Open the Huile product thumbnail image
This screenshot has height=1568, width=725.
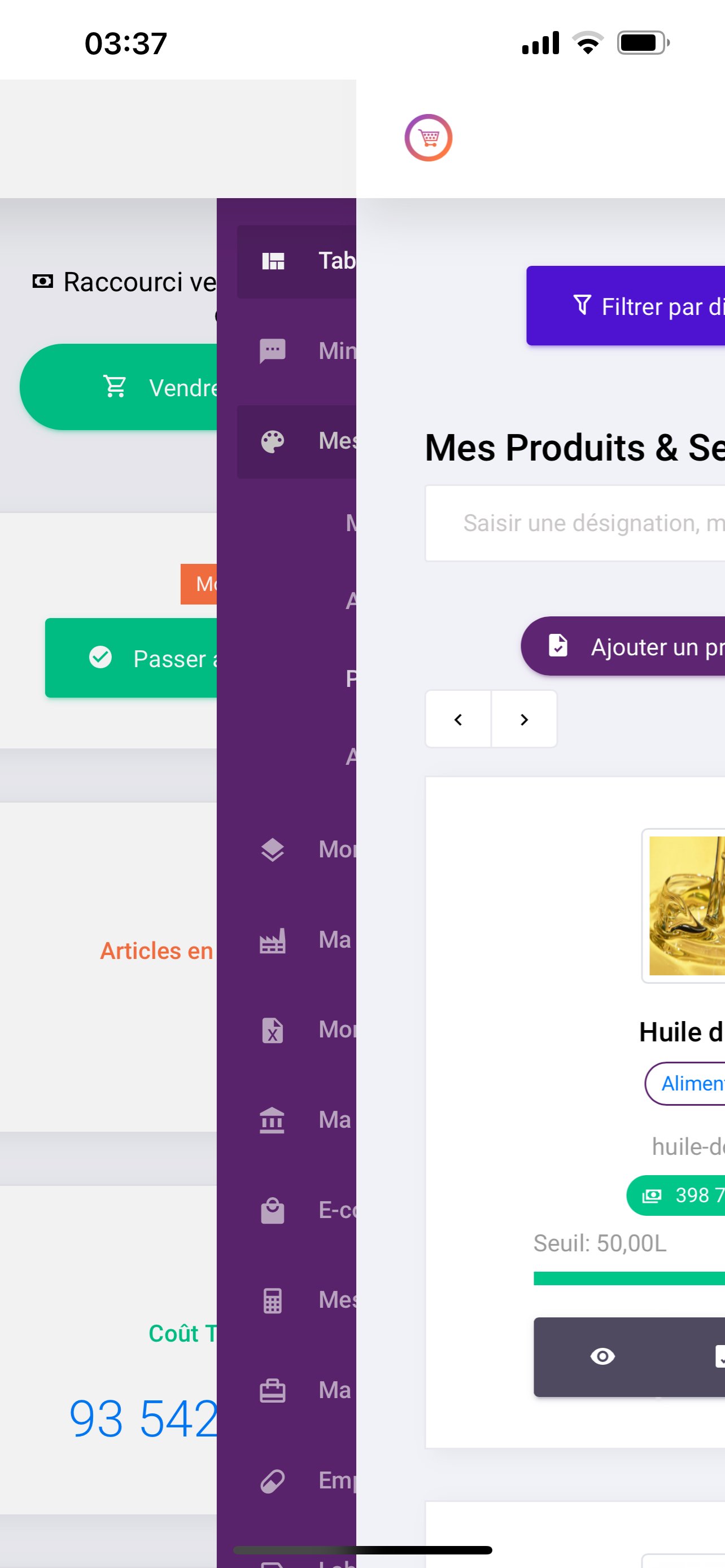[684, 905]
